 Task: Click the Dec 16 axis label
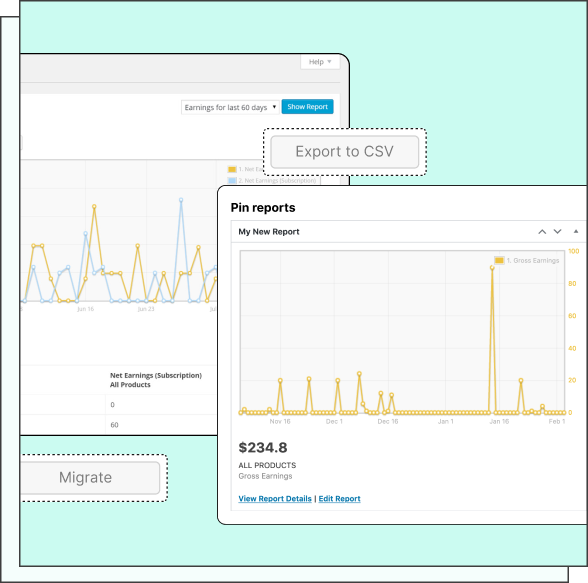388,421
